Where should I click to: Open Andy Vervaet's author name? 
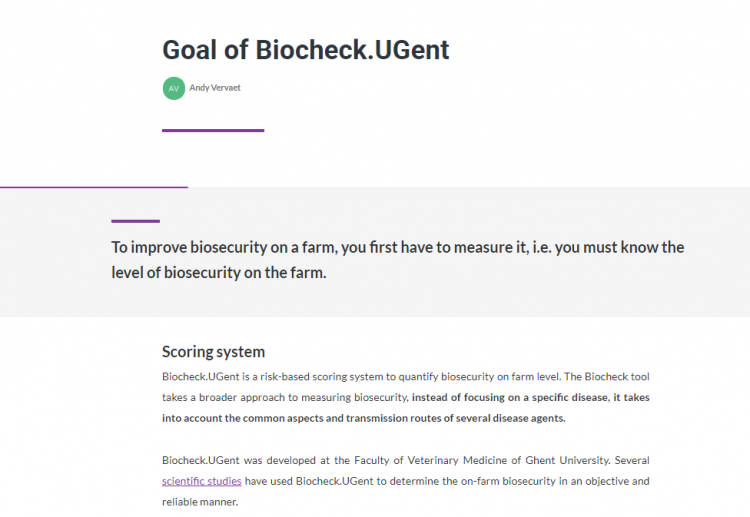pyautogui.click(x=215, y=88)
